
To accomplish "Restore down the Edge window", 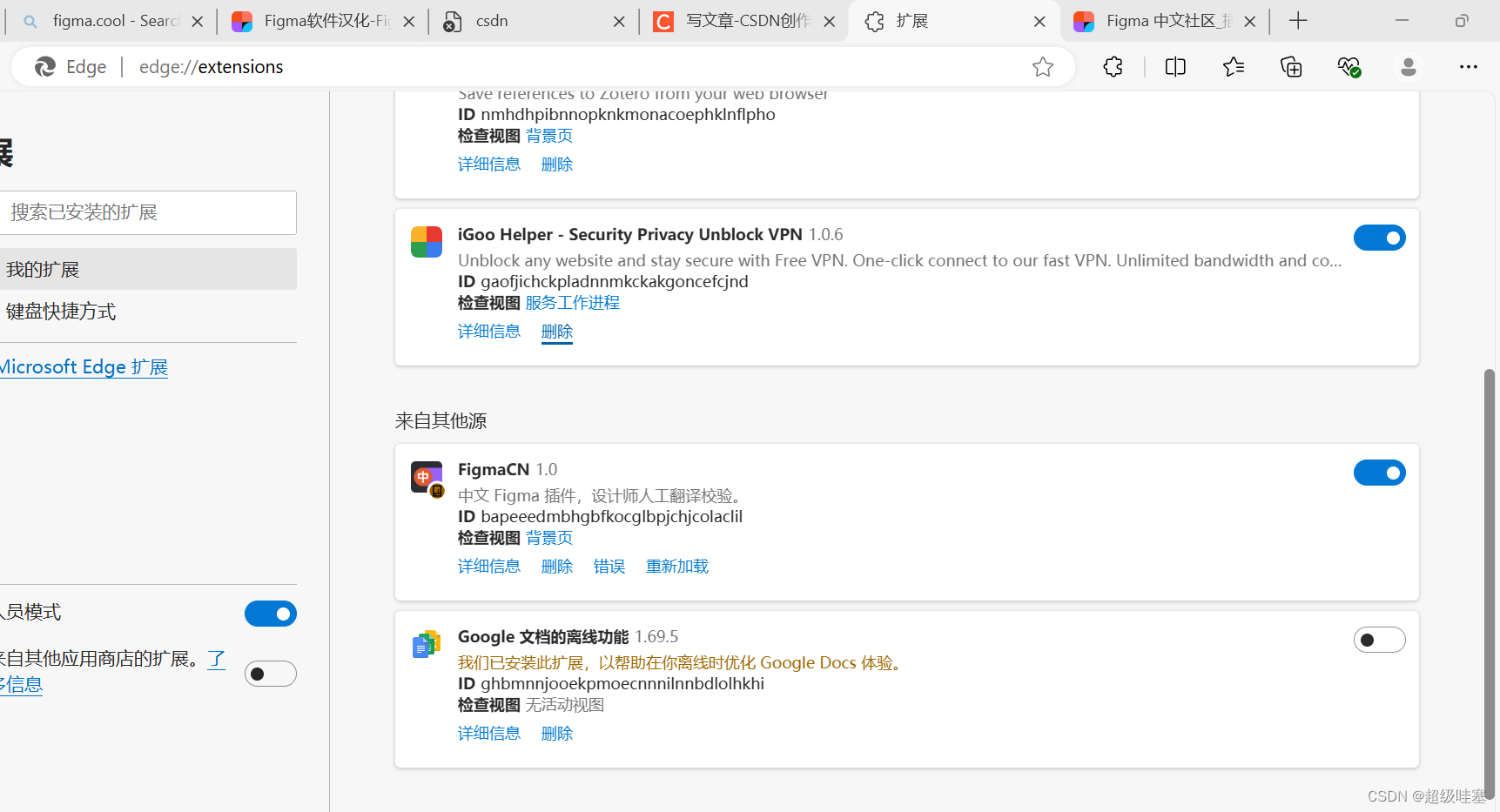I will [x=1462, y=21].
